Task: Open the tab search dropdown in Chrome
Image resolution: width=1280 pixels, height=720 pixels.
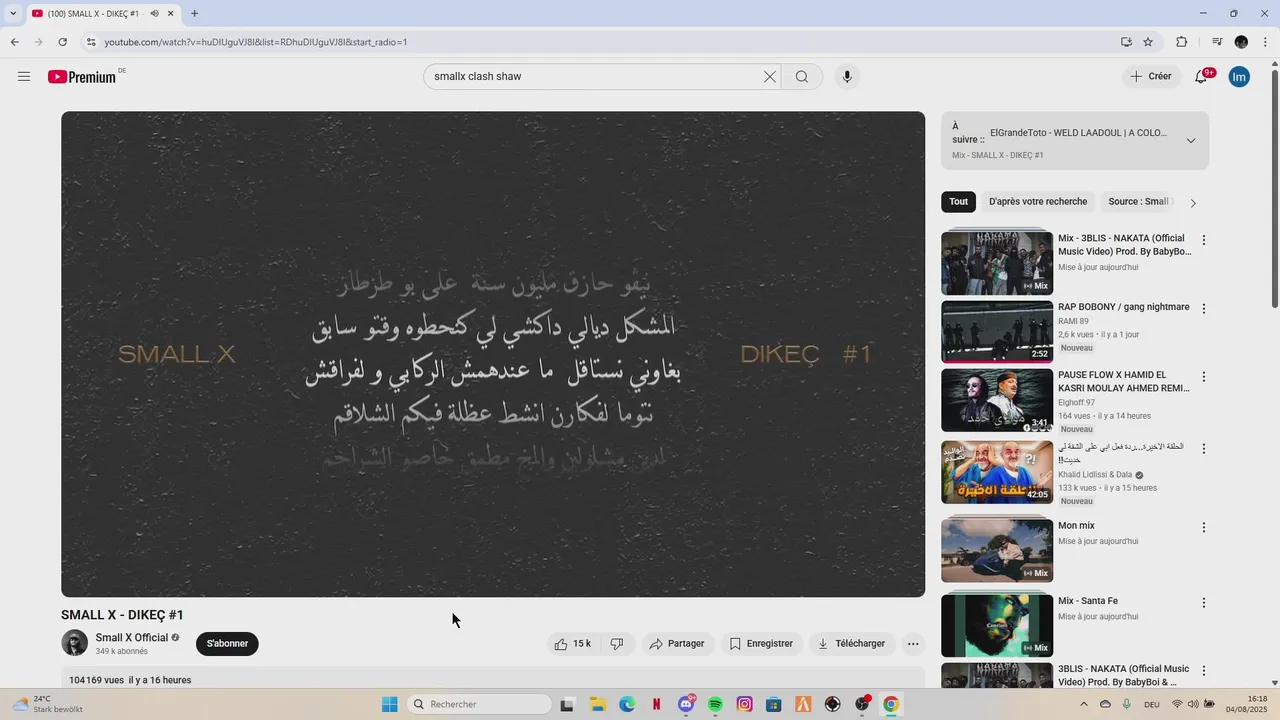Action: coord(13,13)
